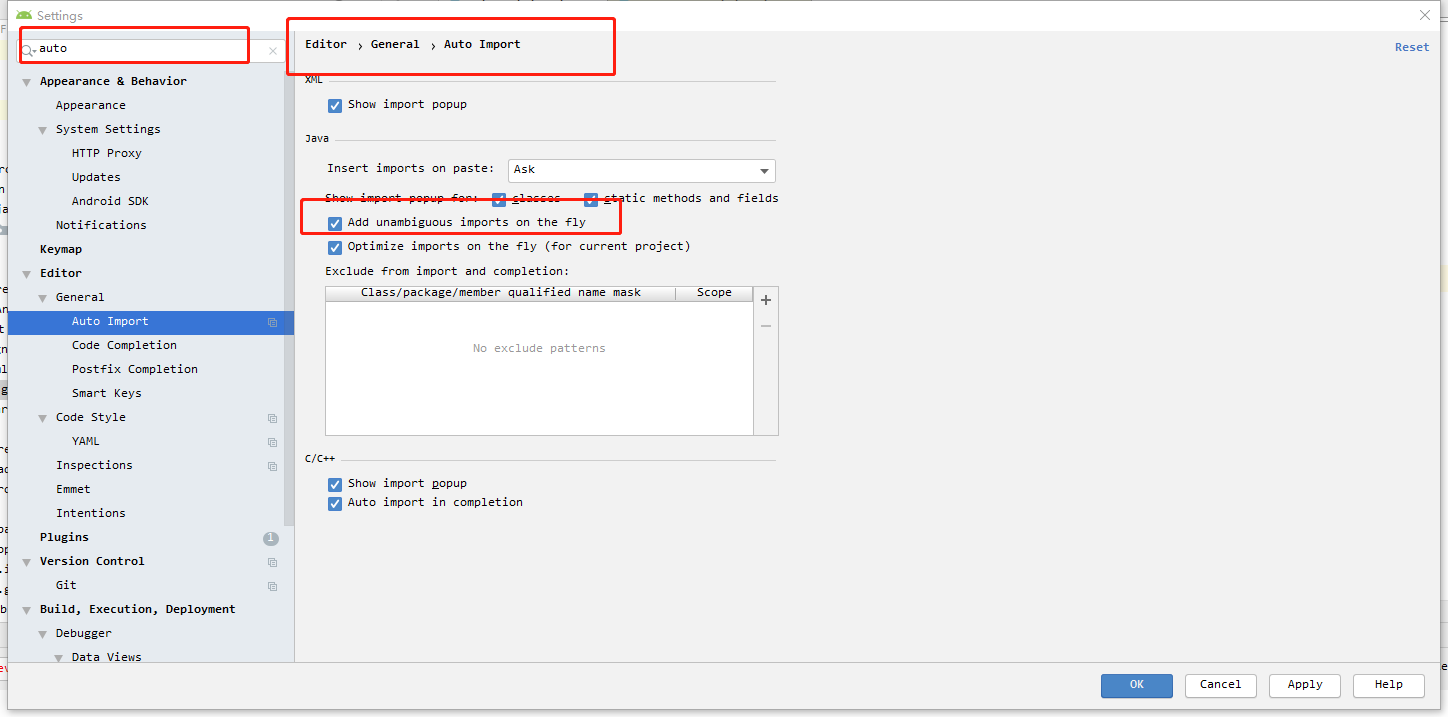Toggle XML Show import popup checkbox

click(335, 105)
